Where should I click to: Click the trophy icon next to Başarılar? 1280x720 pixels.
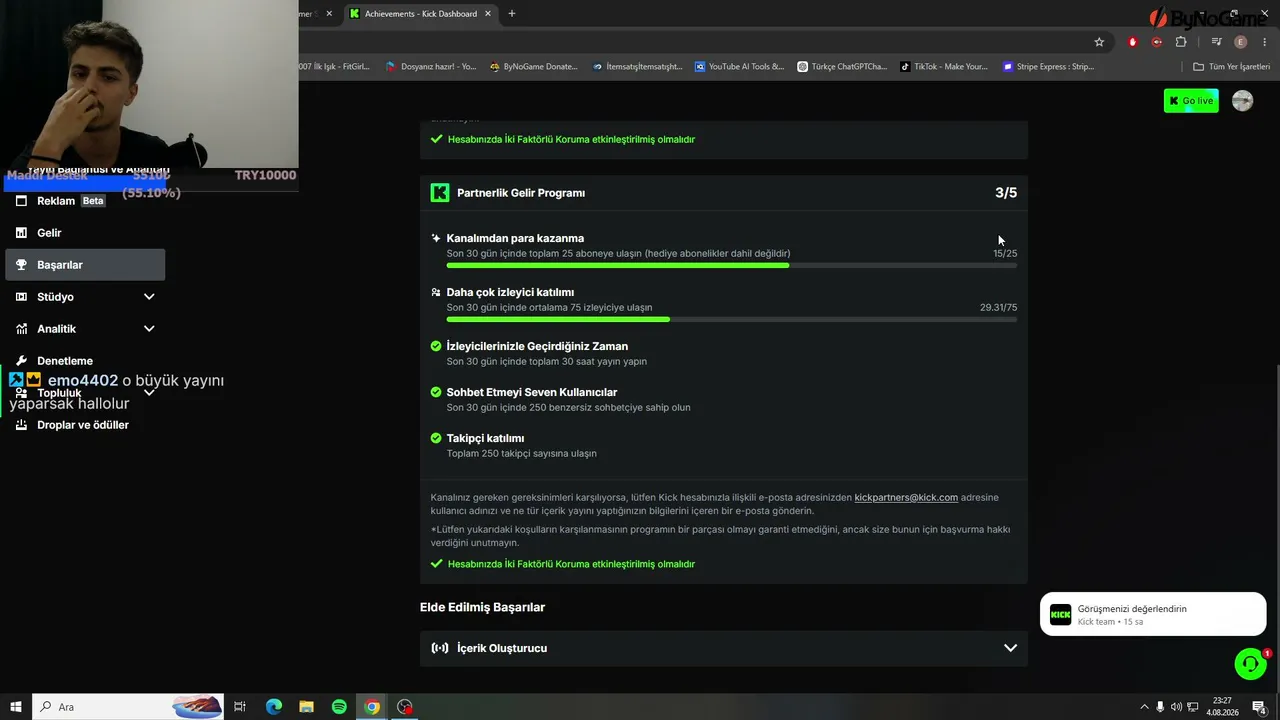[x=21, y=265]
